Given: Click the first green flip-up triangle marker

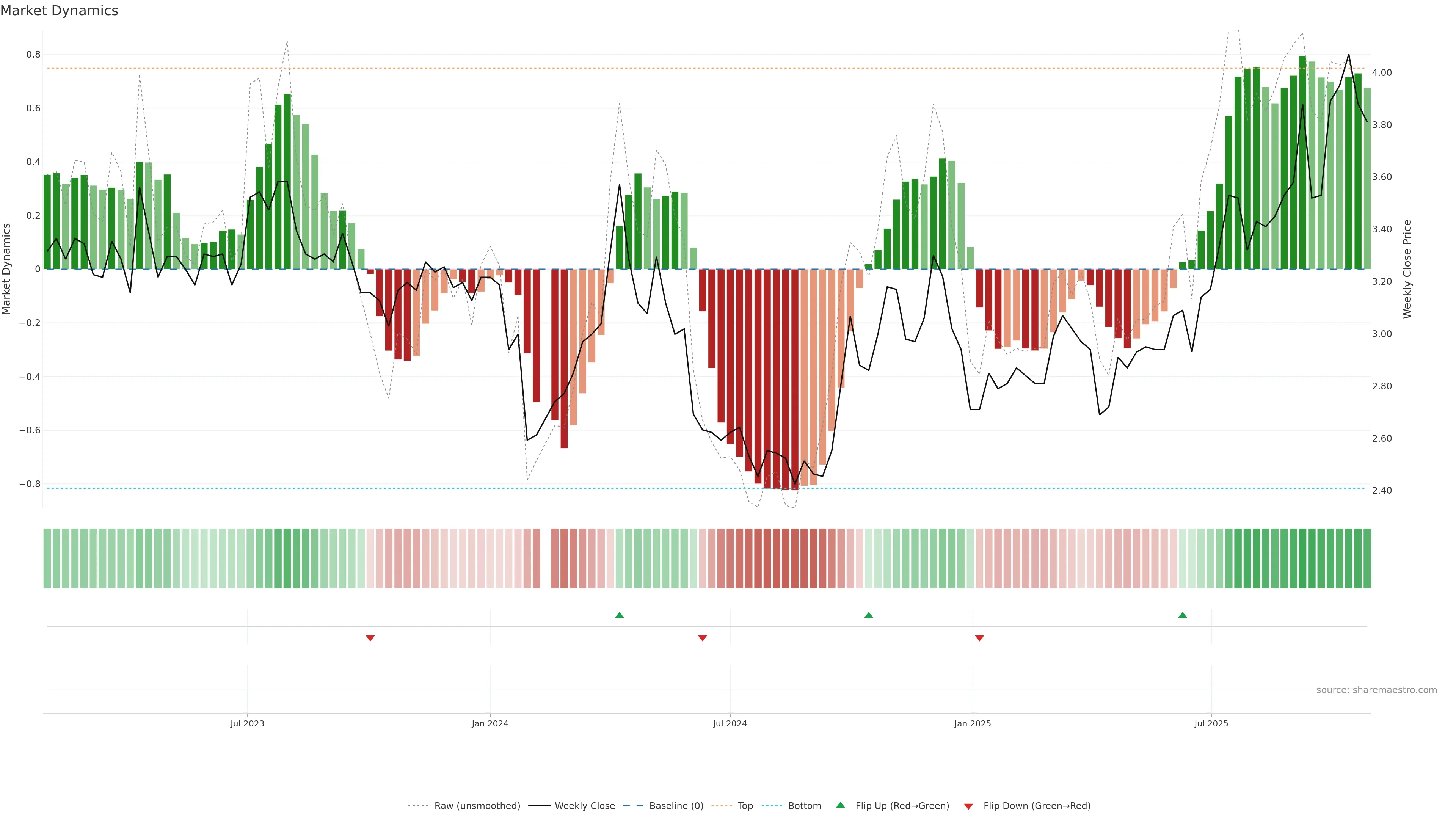Looking at the screenshot, I should pyautogui.click(x=620, y=615).
